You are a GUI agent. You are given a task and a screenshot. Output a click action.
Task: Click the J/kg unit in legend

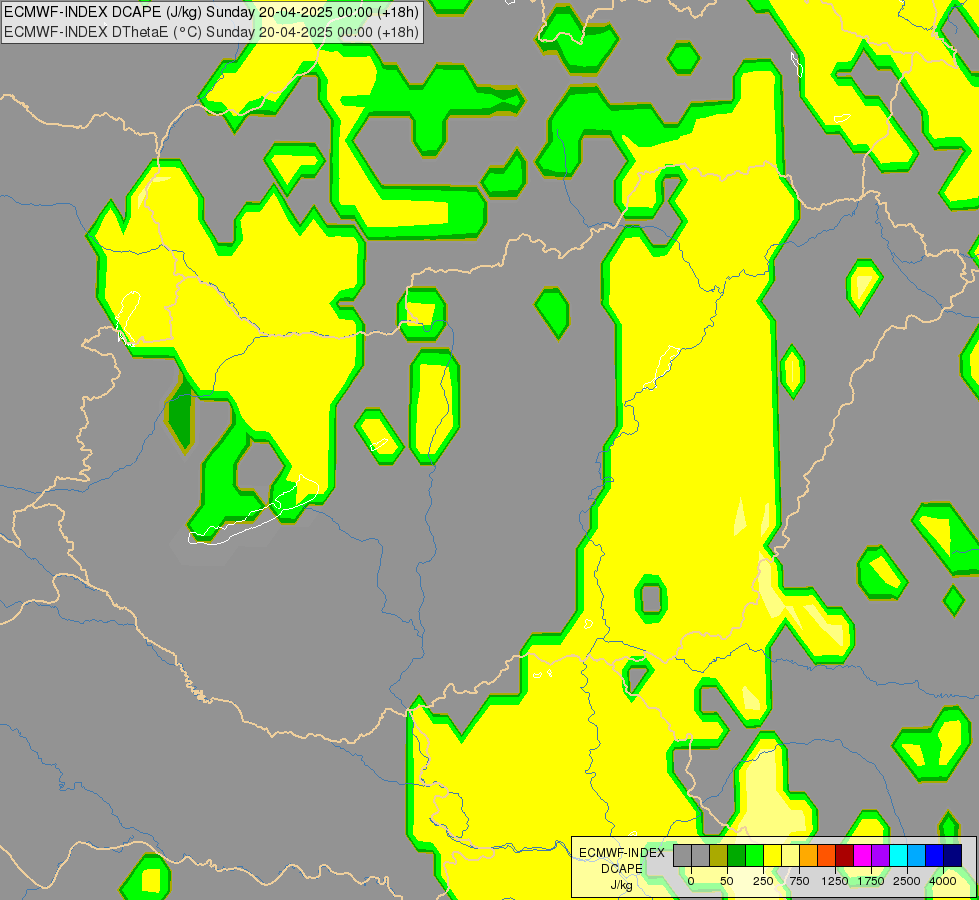coord(622,885)
